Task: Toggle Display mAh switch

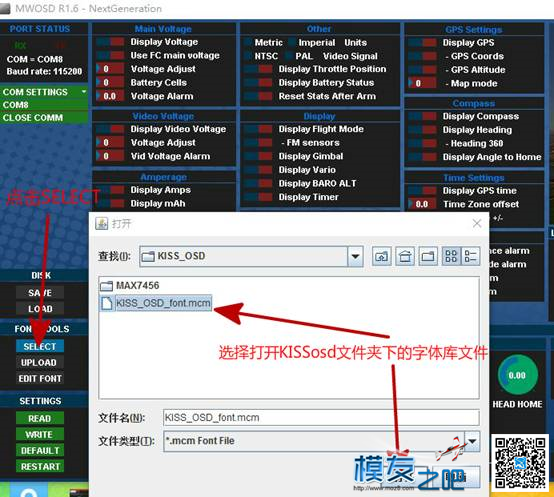Action: point(110,203)
